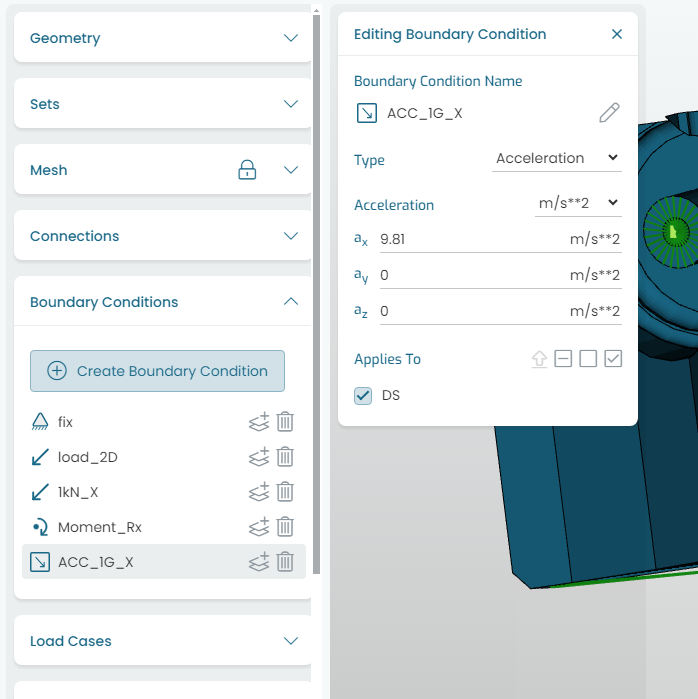Click the az value field

[501, 311]
